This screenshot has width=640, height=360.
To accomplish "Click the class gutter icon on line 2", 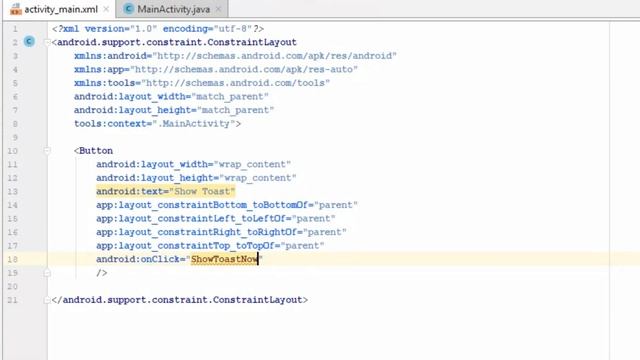I will (x=29, y=42).
